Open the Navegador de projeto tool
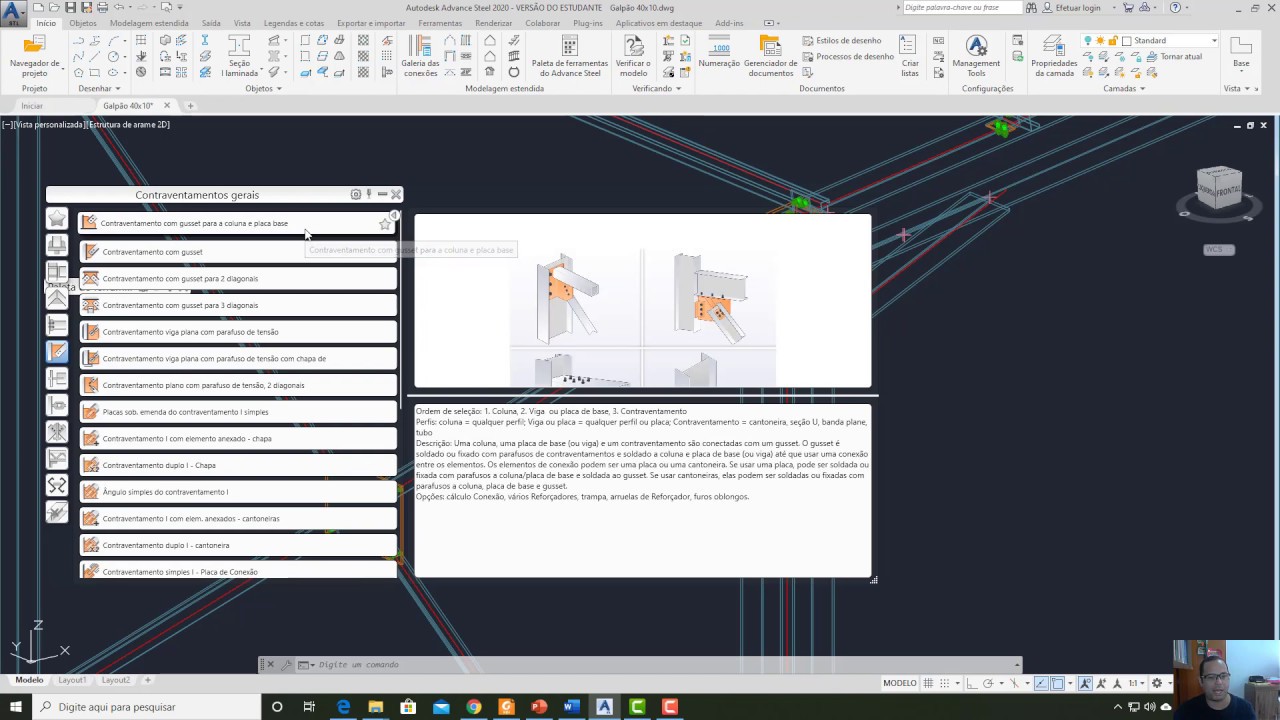 coord(34,55)
